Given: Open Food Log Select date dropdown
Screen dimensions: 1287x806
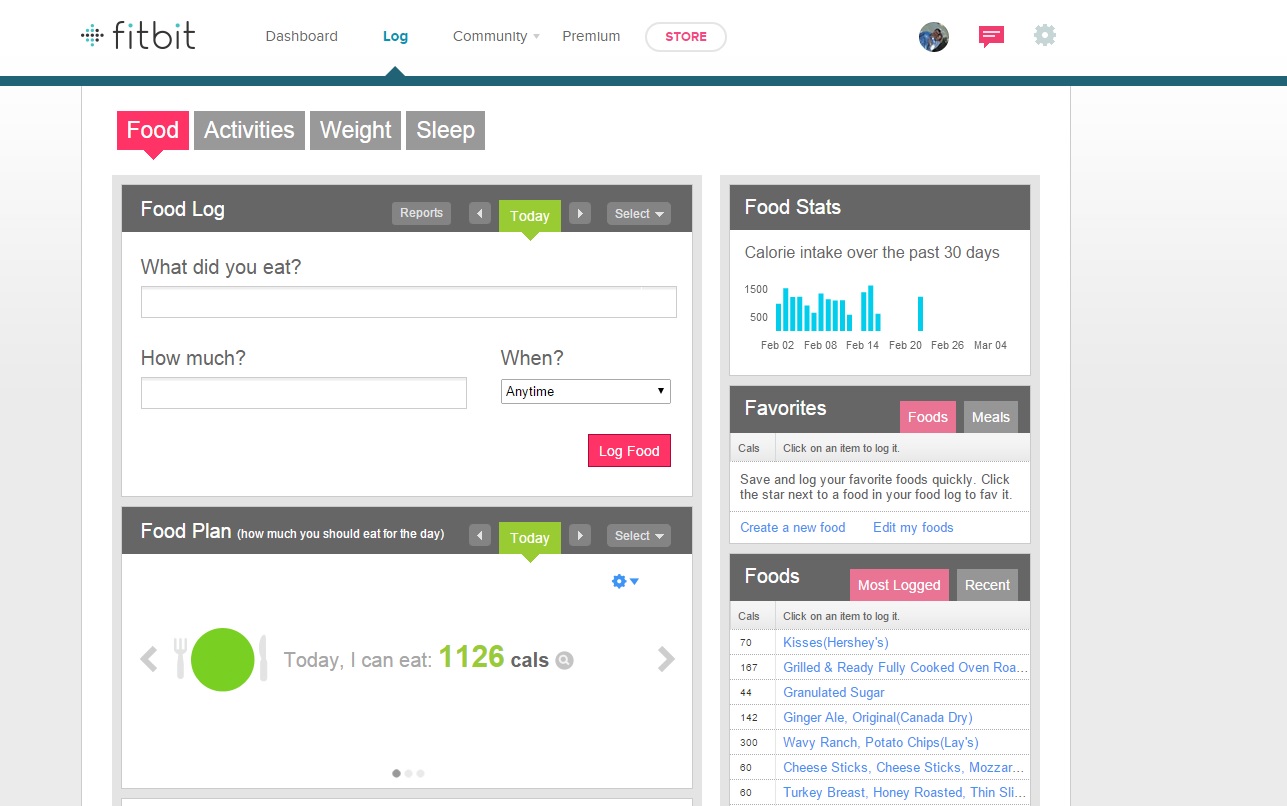Looking at the screenshot, I should (x=638, y=213).
